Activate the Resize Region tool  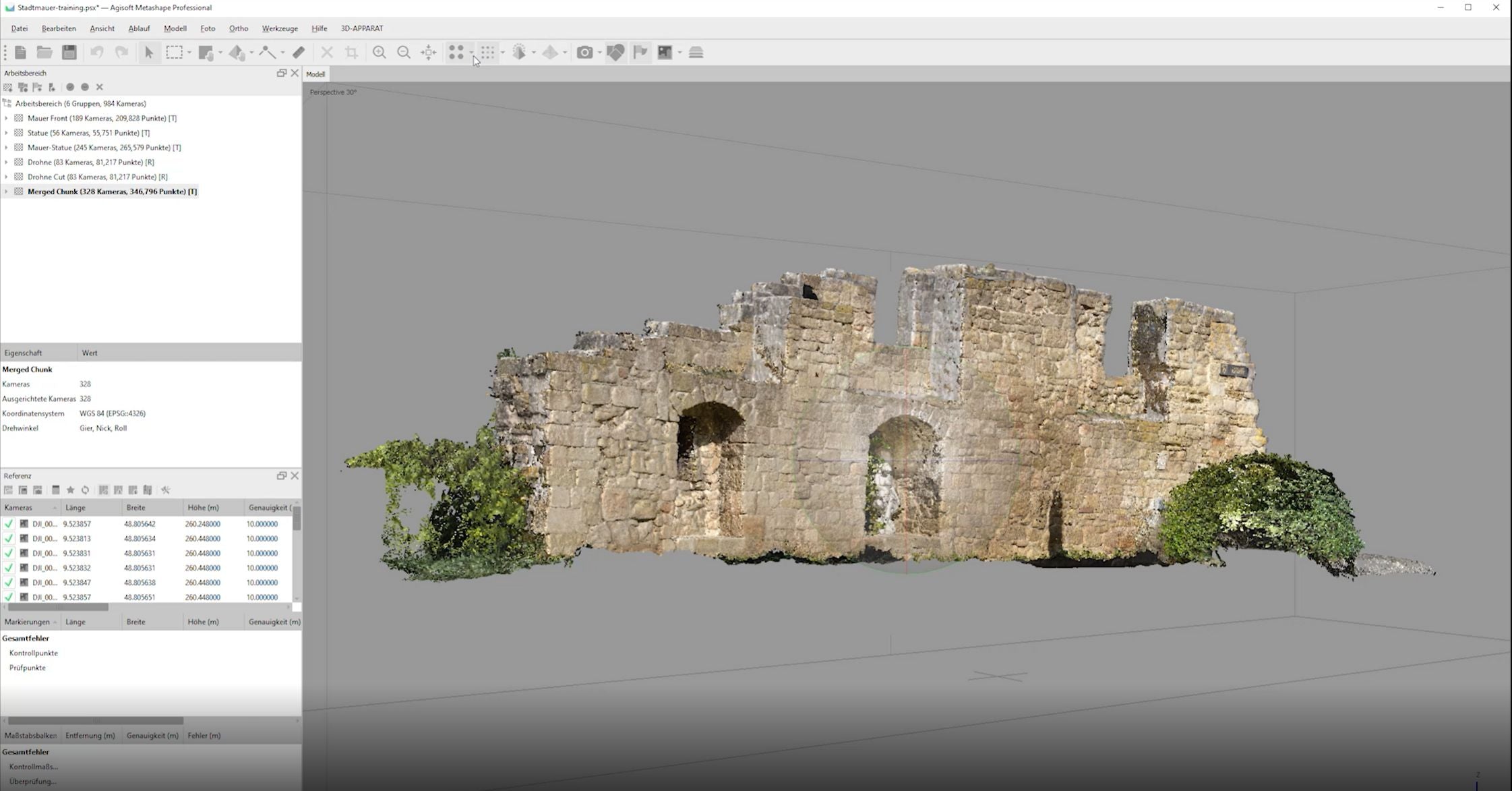[x=206, y=53]
